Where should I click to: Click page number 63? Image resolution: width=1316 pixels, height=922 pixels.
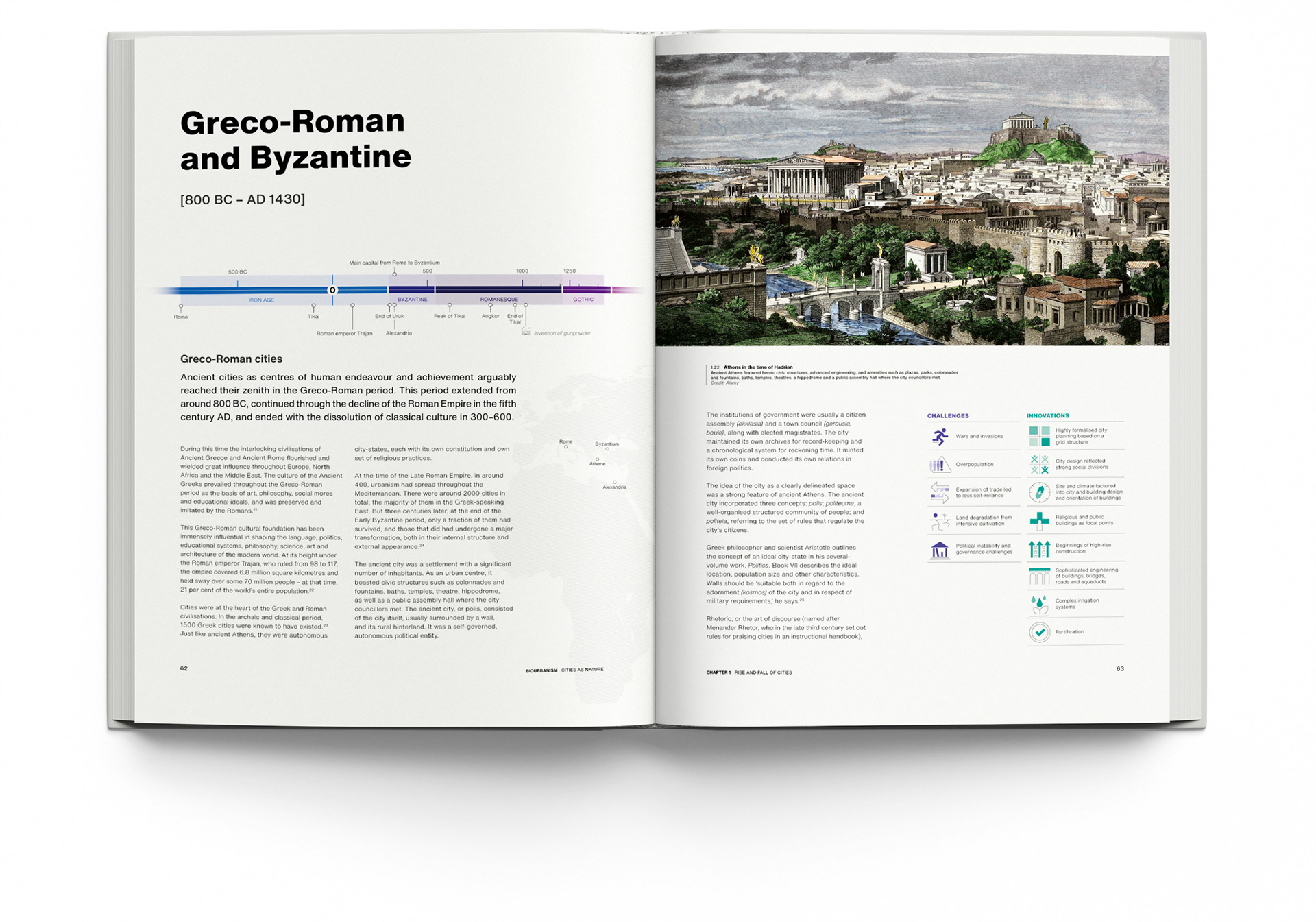[x=1120, y=668]
